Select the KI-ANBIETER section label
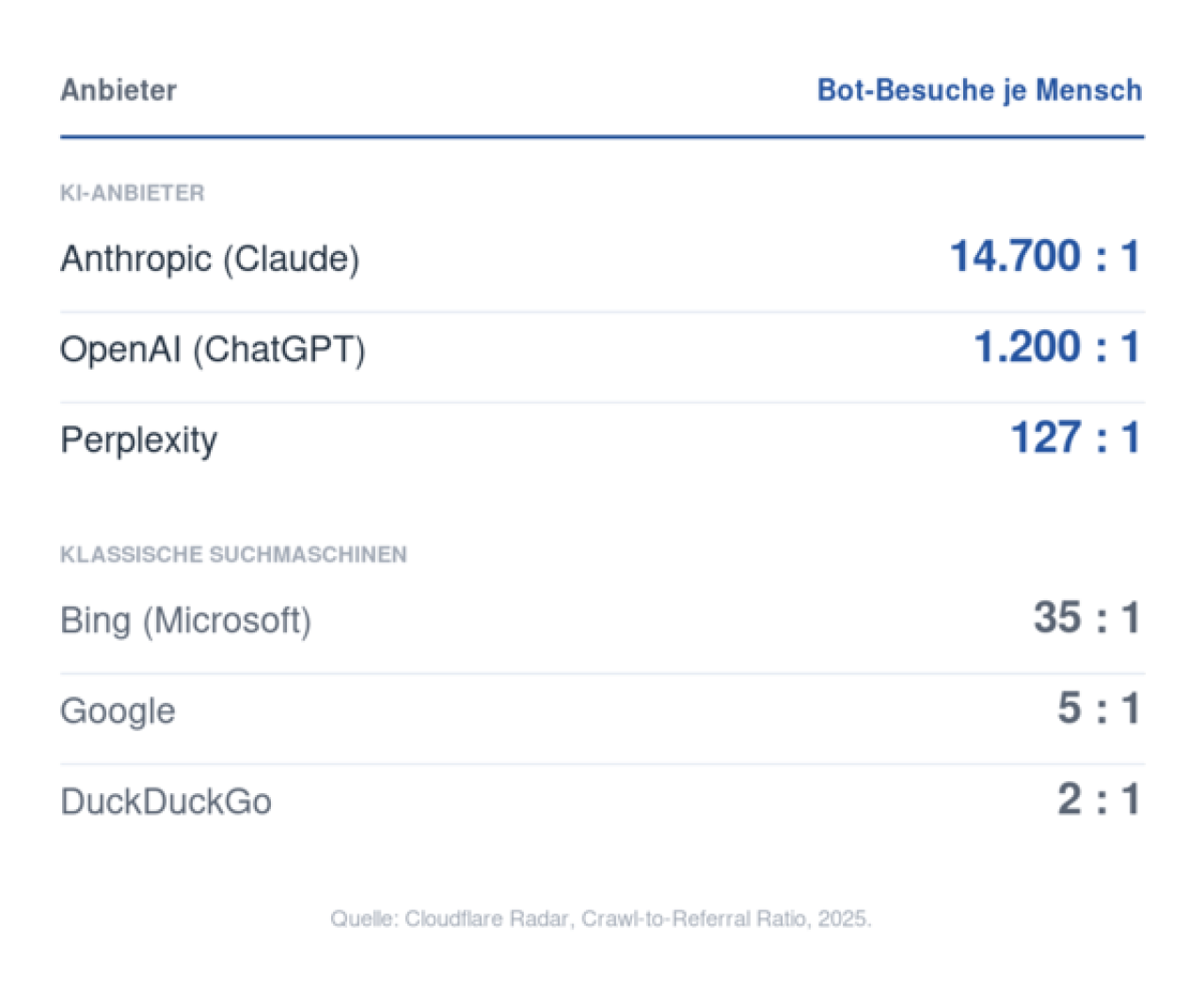Screen dimensions: 1204x1004 [x=133, y=193]
